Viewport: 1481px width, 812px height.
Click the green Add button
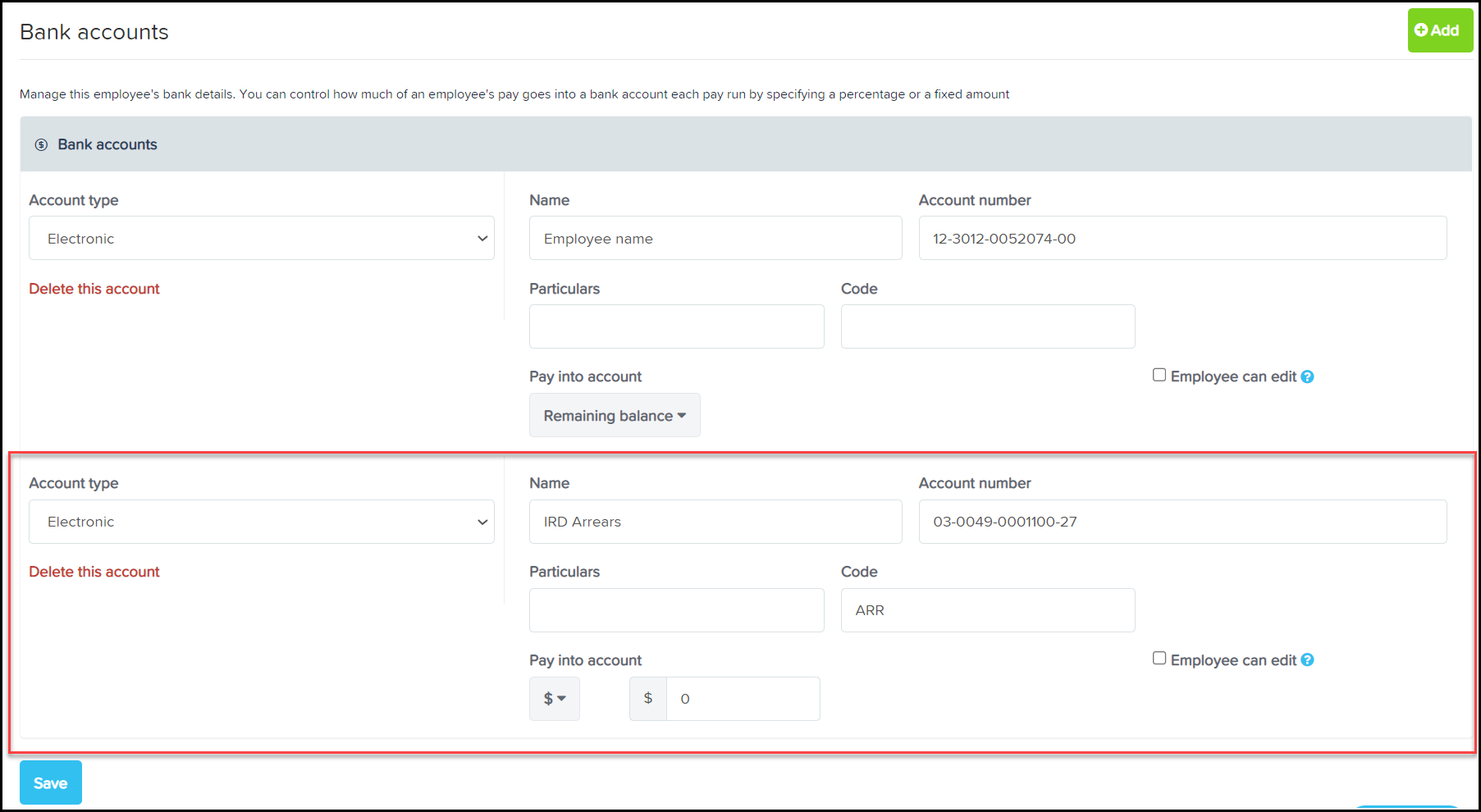[x=1439, y=30]
